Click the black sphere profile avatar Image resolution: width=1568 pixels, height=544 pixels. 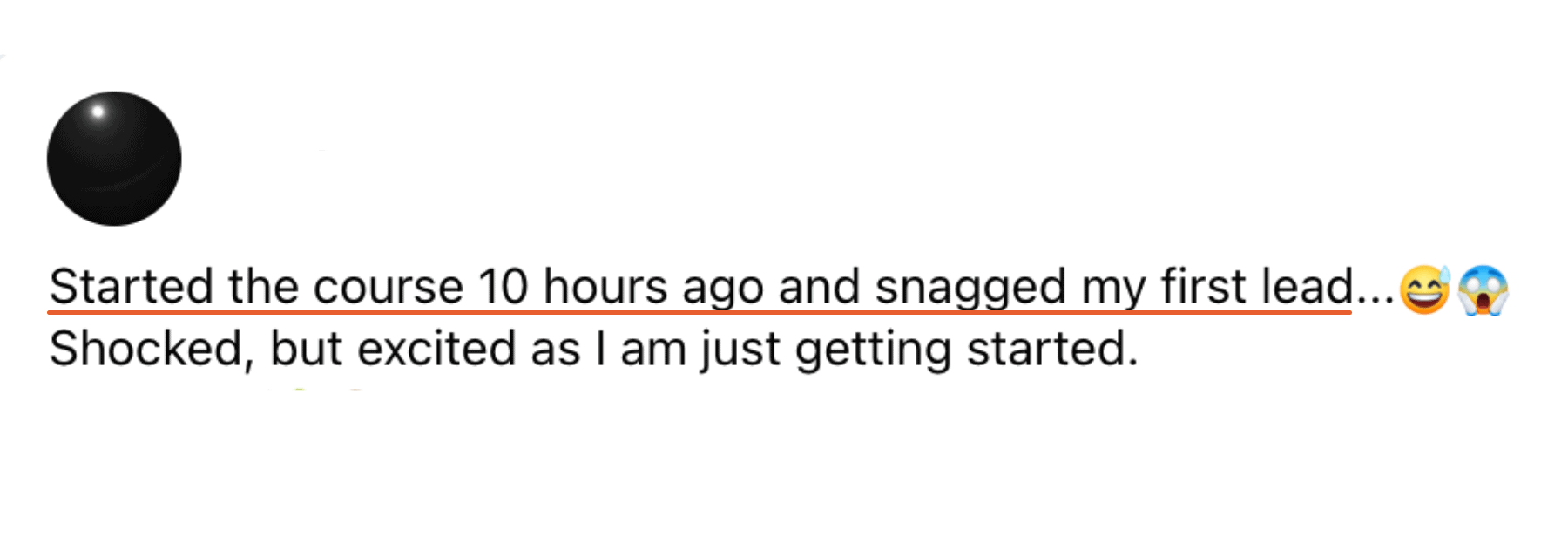tap(114, 159)
